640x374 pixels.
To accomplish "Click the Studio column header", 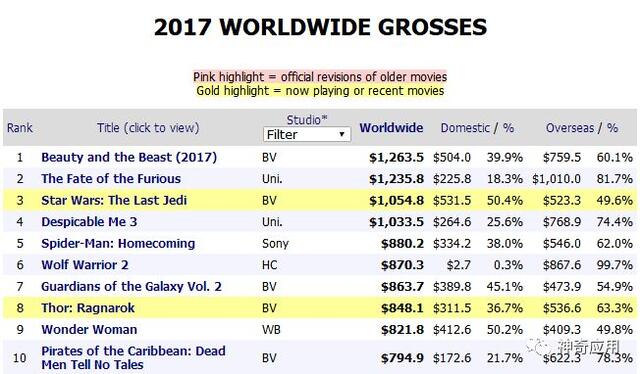I will pos(307,120).
